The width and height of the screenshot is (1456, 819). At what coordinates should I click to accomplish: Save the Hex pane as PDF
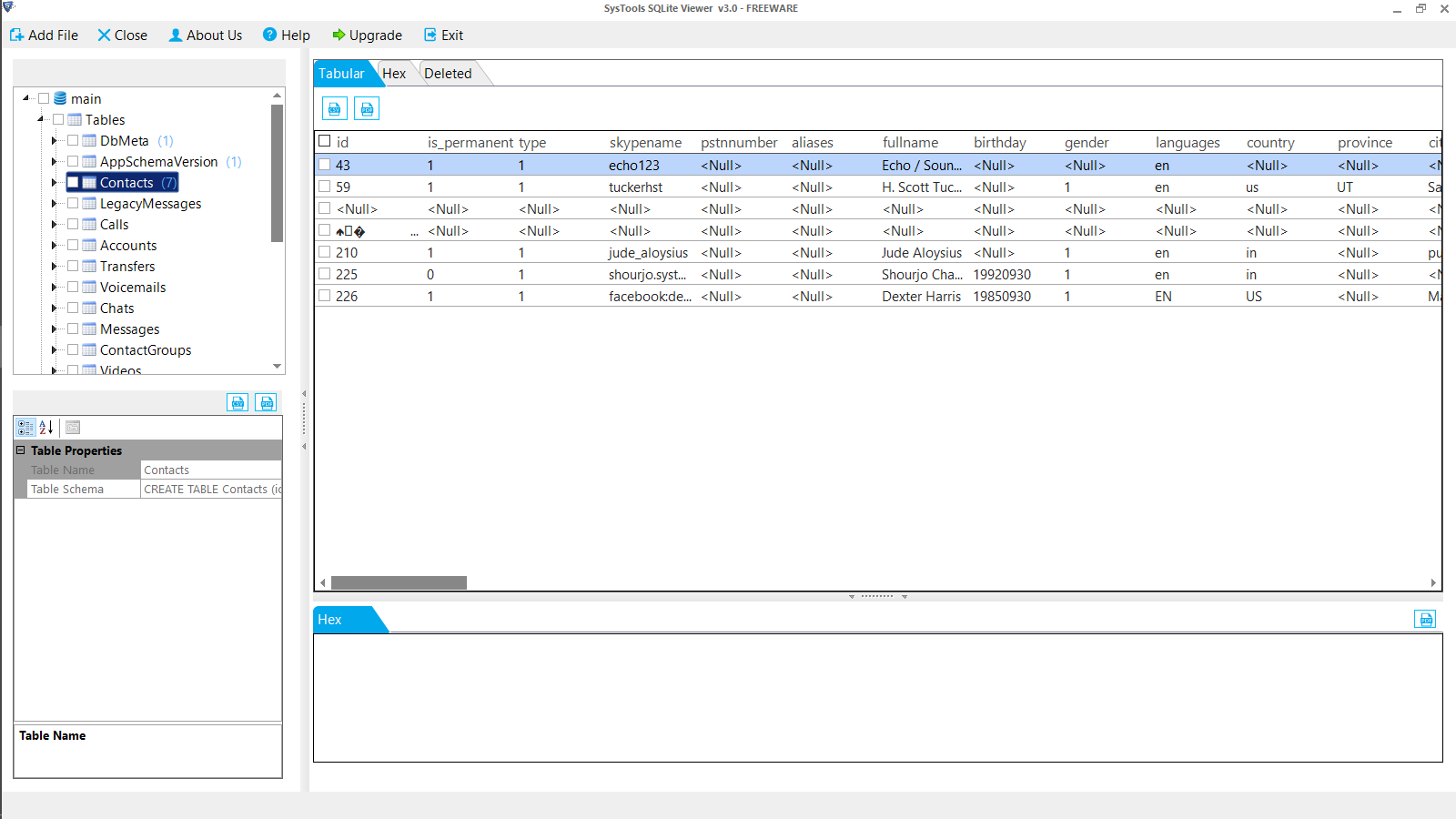pos(1425,619)
